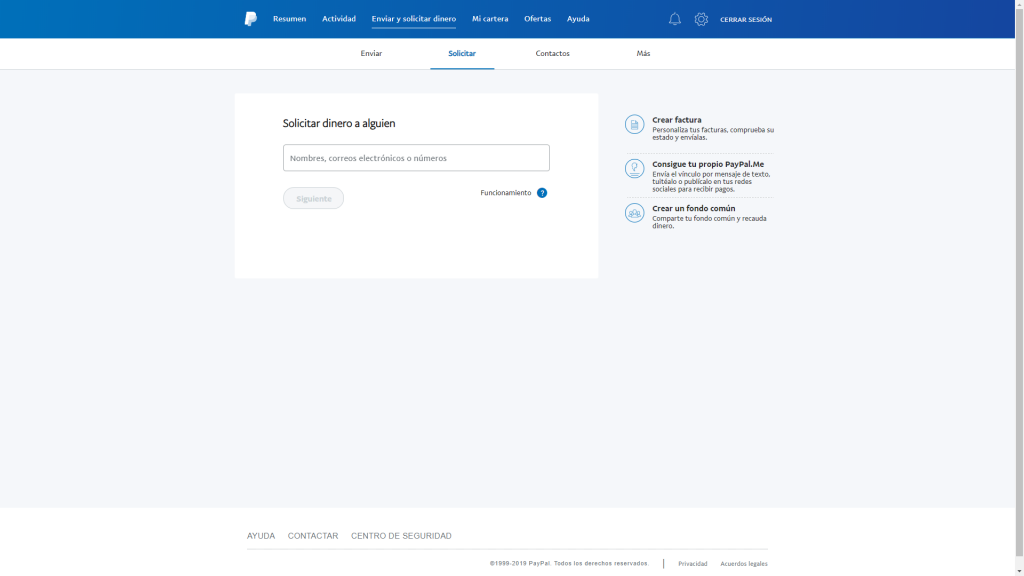The width and height of the screenshot is (1024, 576).
Task: Click the PayPal.Me lightbulb icon
Action: pos(634,168)
